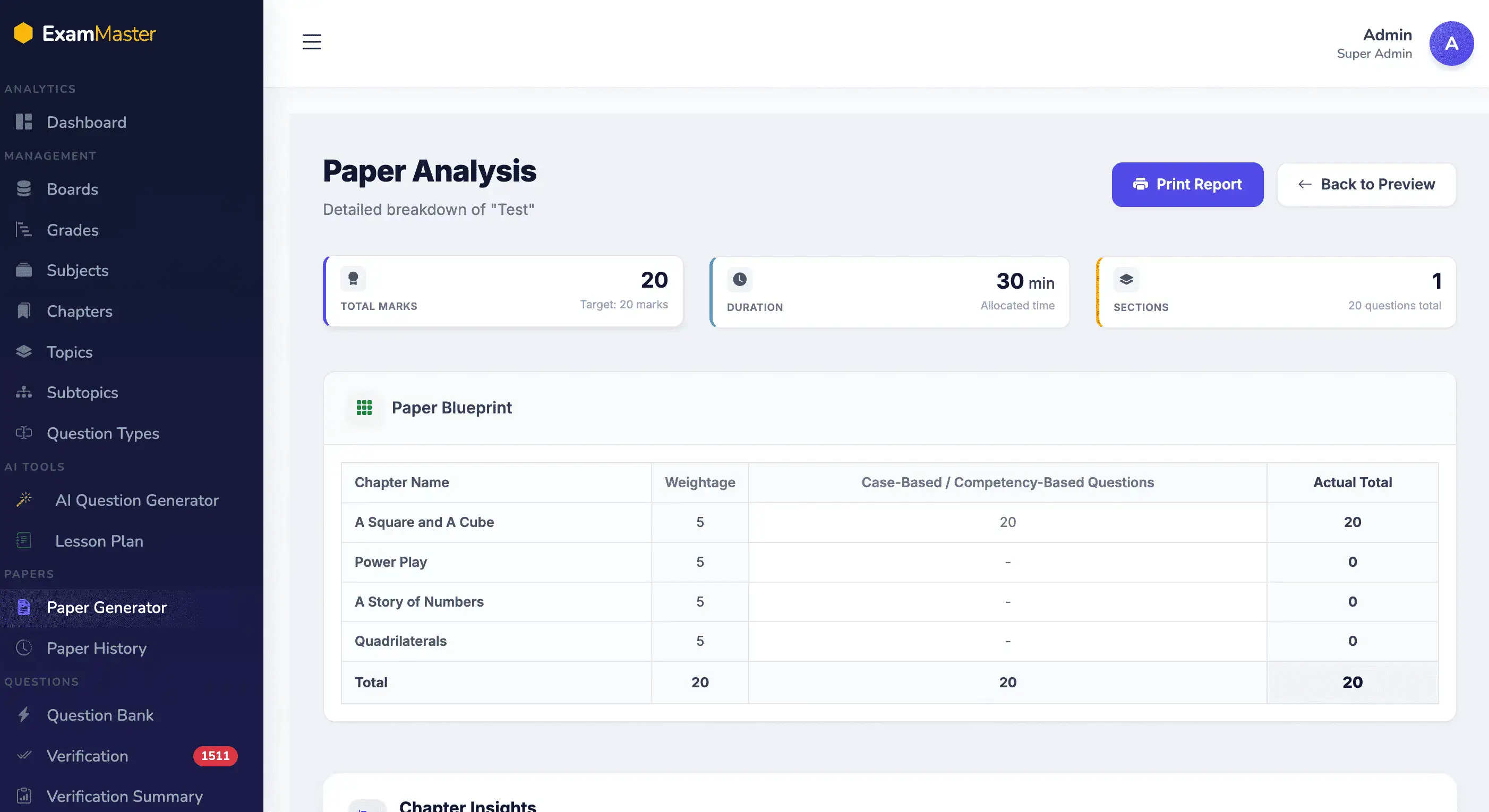
Task: Select the A Square and A Cube row
Action: click(889, 522)
